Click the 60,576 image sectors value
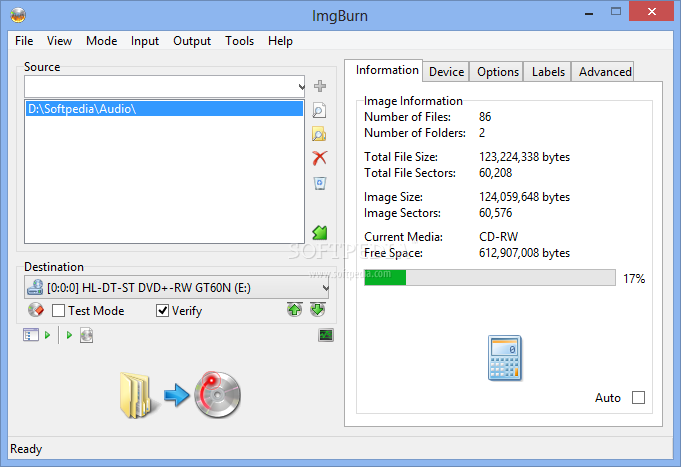Image resolution: width=681 pixels, height=467 pixels. [x=495, y=213]
